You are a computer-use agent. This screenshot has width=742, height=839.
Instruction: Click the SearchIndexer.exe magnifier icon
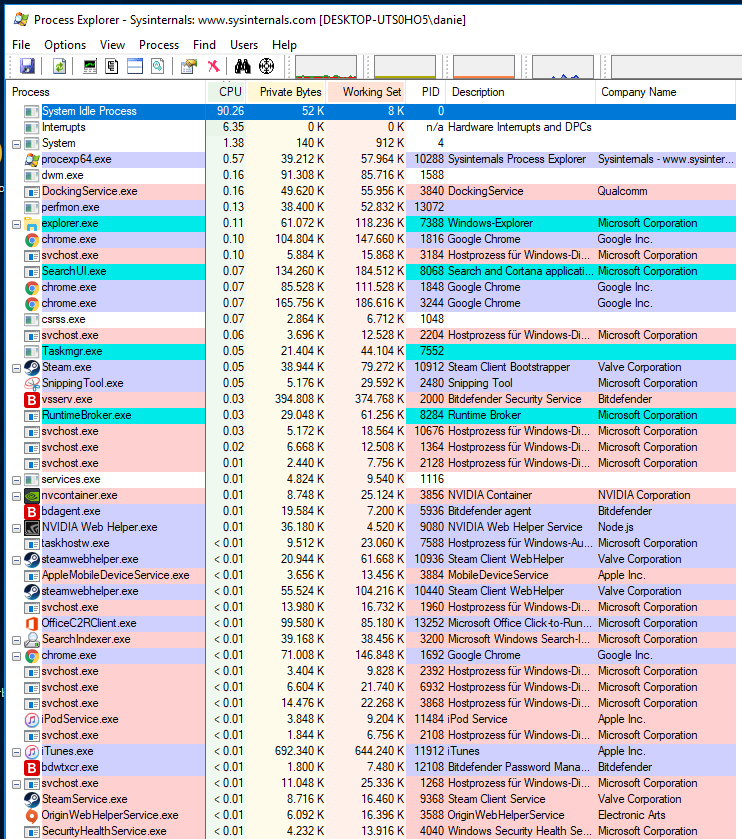pyautogui.click(x=32, y=639)
